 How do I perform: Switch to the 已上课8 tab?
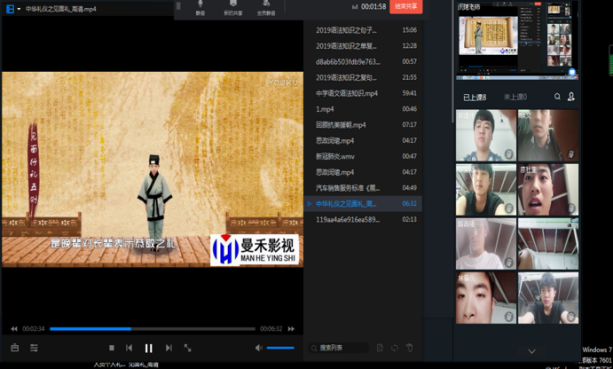475,97
